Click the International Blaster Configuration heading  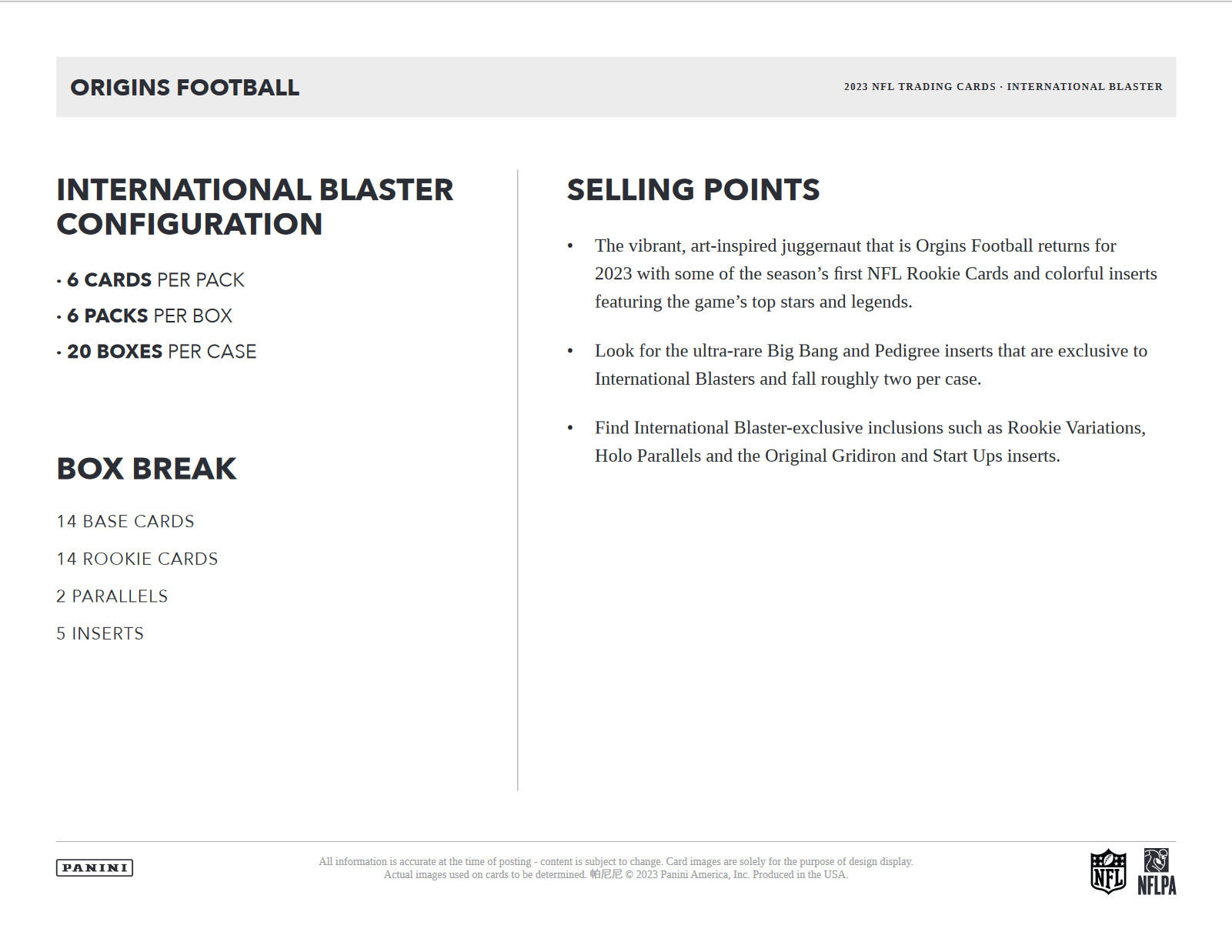(255, 207)
